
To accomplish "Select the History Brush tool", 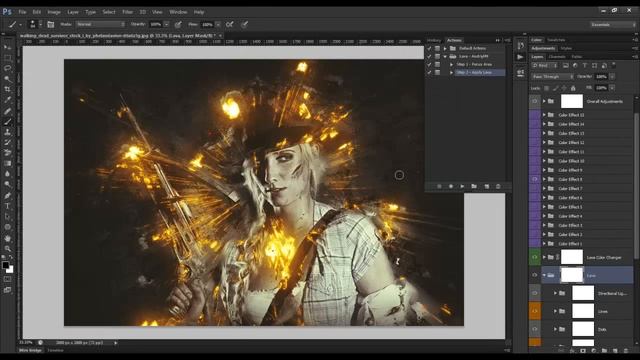I will 7,143.
